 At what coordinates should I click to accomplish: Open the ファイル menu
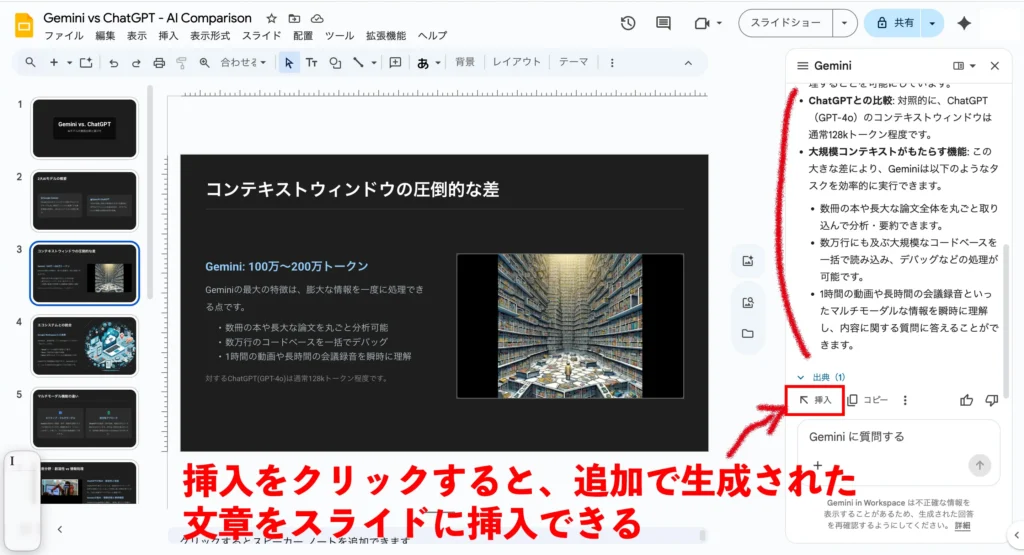tap(63, 36)
